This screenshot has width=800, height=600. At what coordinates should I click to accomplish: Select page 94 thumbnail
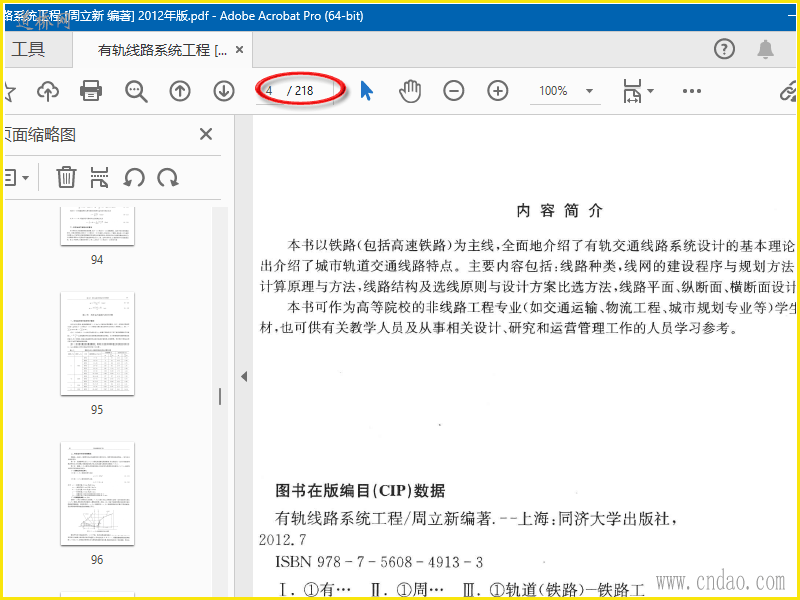(x=97, y=226)
